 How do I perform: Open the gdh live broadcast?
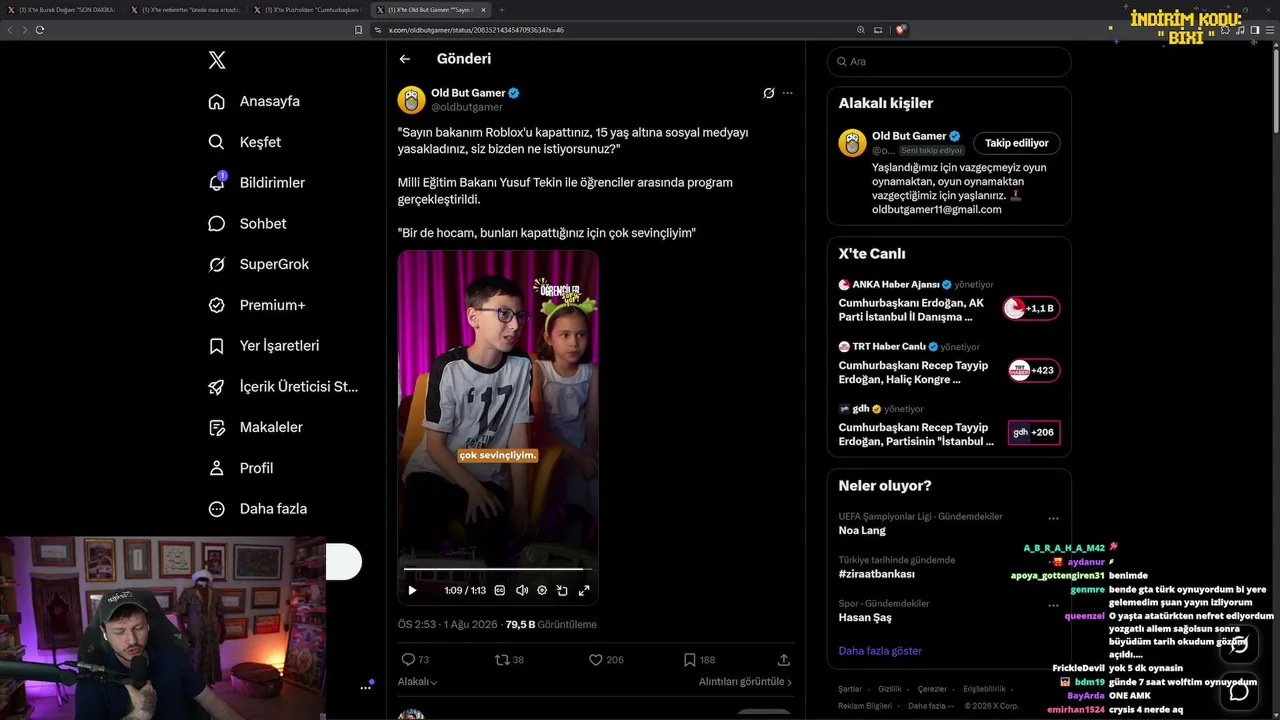949,425
